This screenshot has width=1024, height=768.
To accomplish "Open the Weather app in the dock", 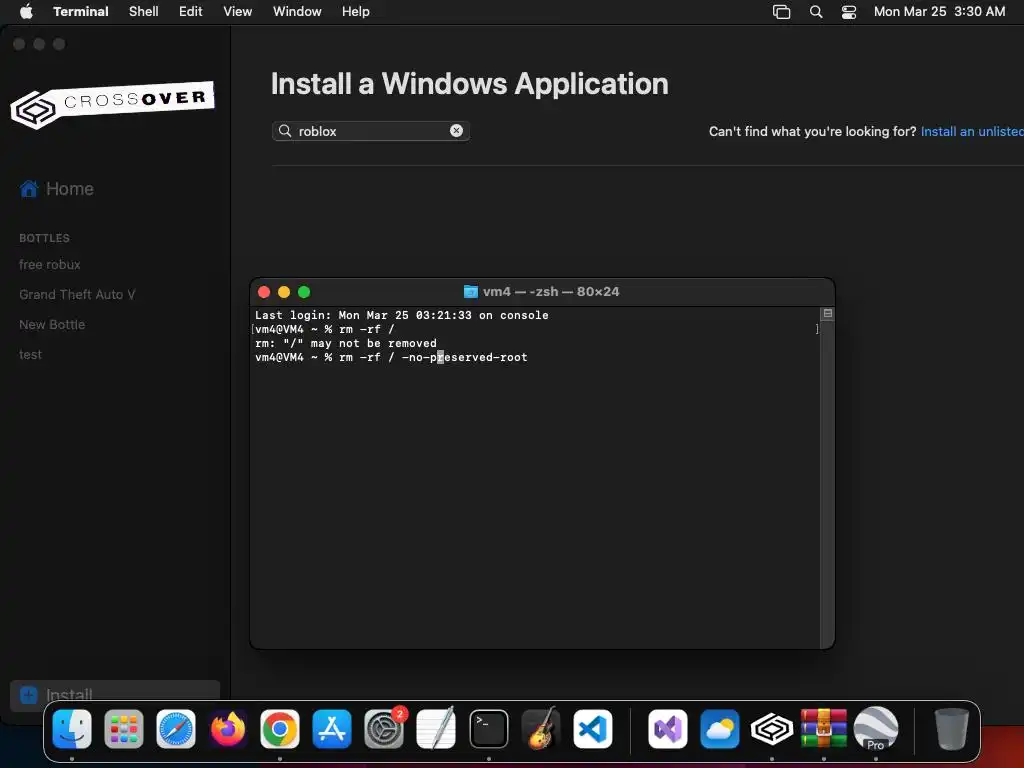I will (720, 729).
